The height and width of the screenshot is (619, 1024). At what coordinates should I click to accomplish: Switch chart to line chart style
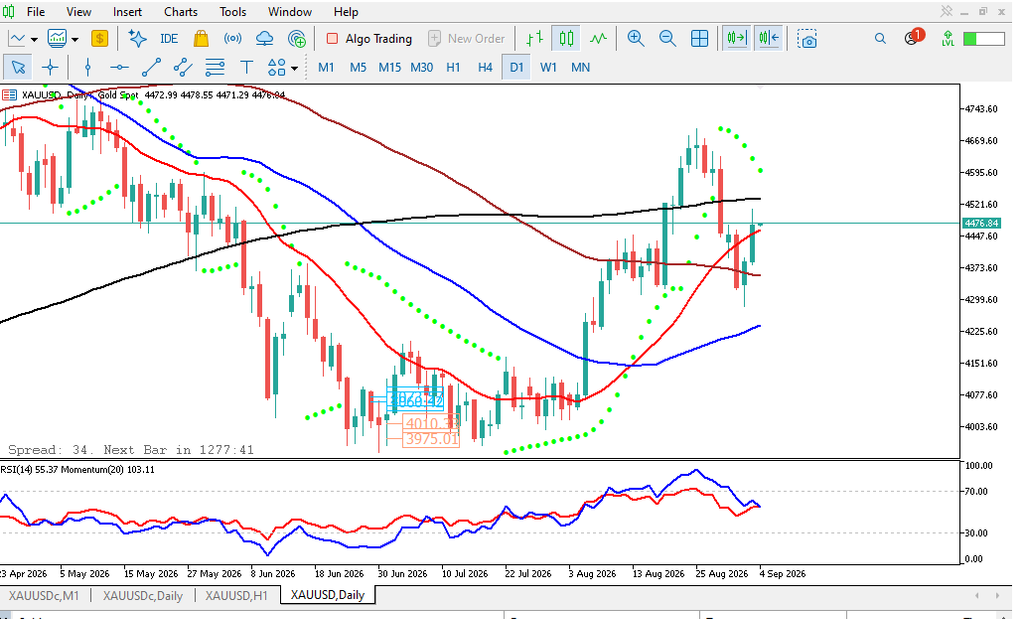(598, 39)
